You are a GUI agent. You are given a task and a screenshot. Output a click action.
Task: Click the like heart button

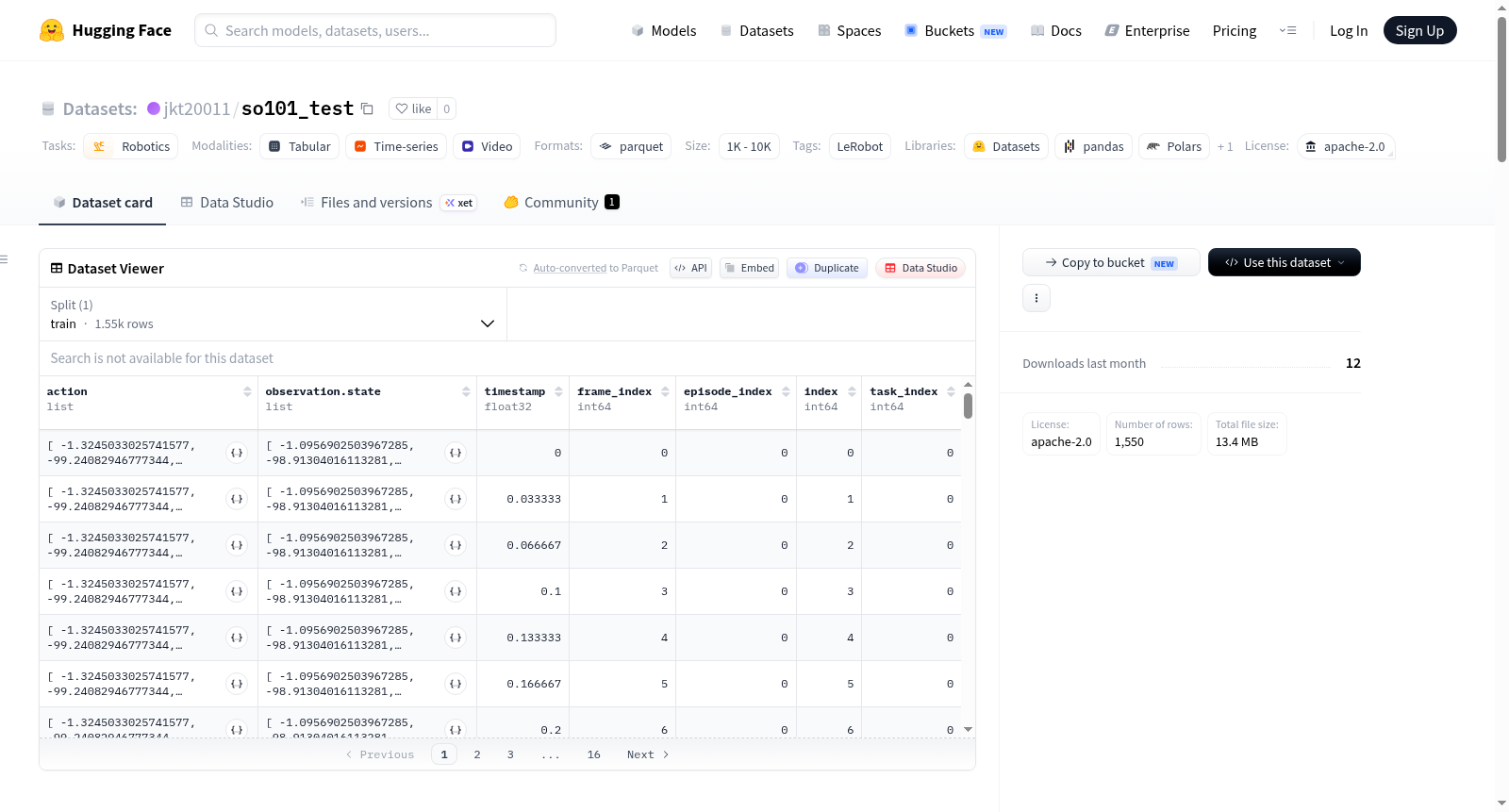tap(413, 108)
